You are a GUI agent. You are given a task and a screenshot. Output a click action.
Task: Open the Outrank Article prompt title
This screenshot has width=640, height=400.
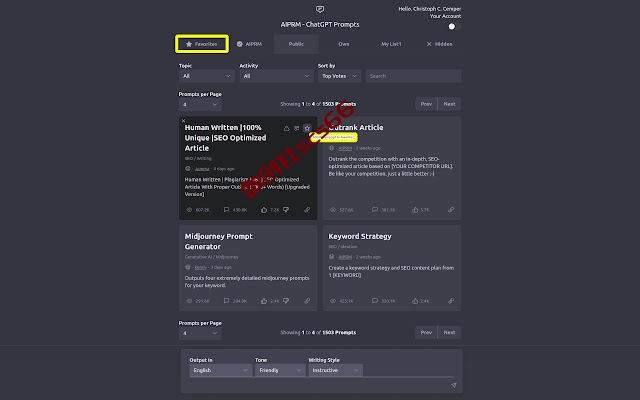pyautogui.click(x=356, y=127)
